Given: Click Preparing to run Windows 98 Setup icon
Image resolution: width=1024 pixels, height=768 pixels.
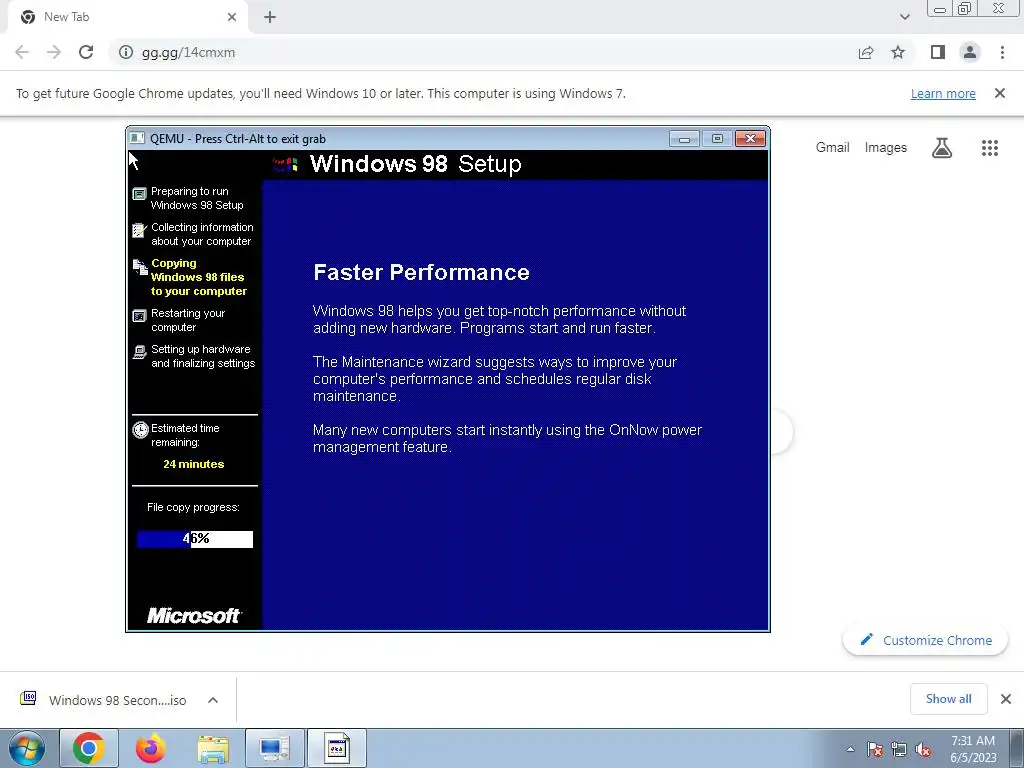Looking at the screenshot, I should [139, 194].
